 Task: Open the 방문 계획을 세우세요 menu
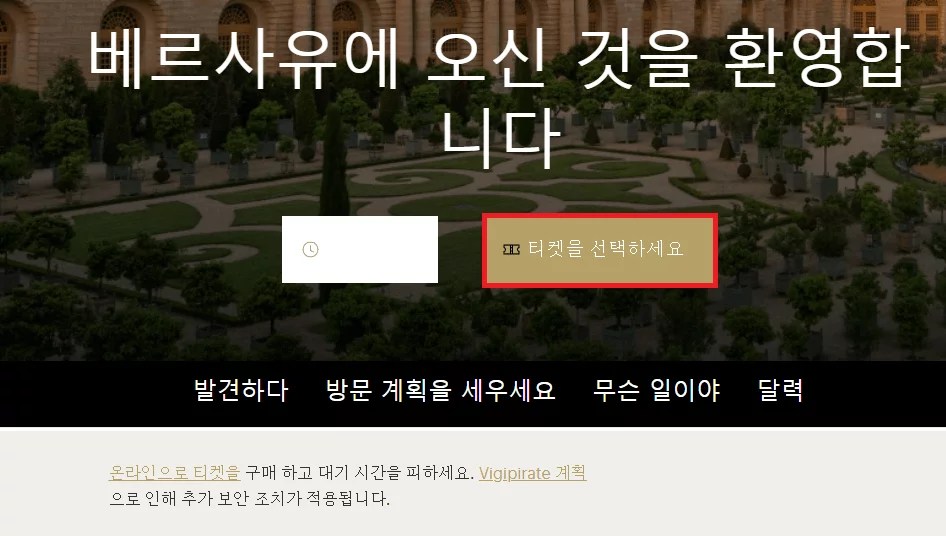440,390
